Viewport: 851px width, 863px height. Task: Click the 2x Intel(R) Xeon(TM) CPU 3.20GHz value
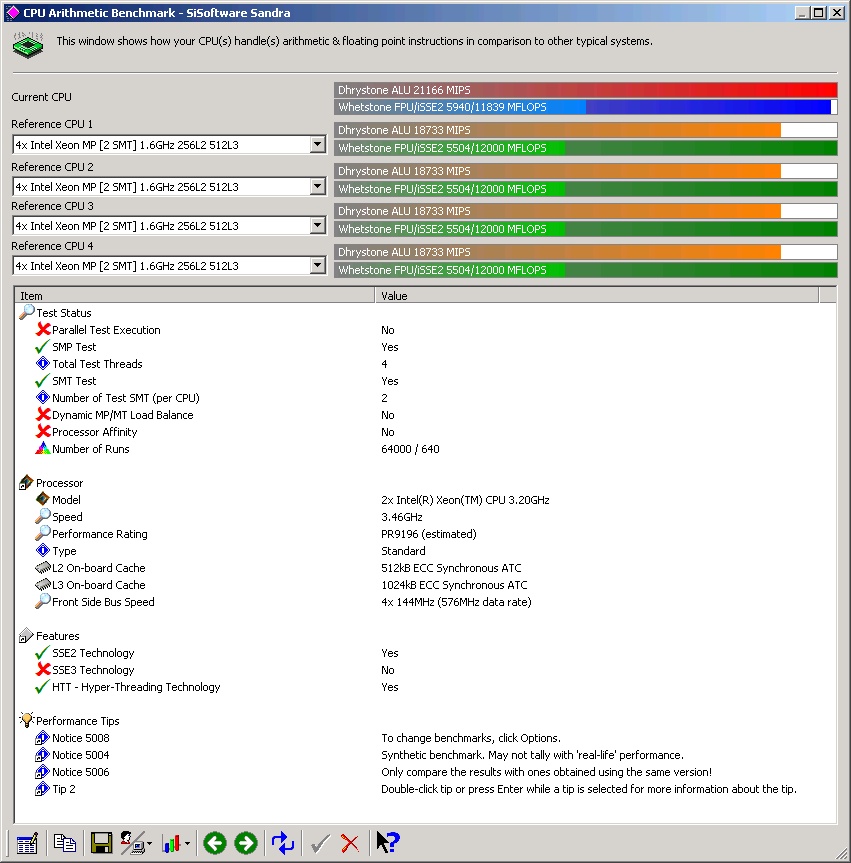tap(465, 500)
